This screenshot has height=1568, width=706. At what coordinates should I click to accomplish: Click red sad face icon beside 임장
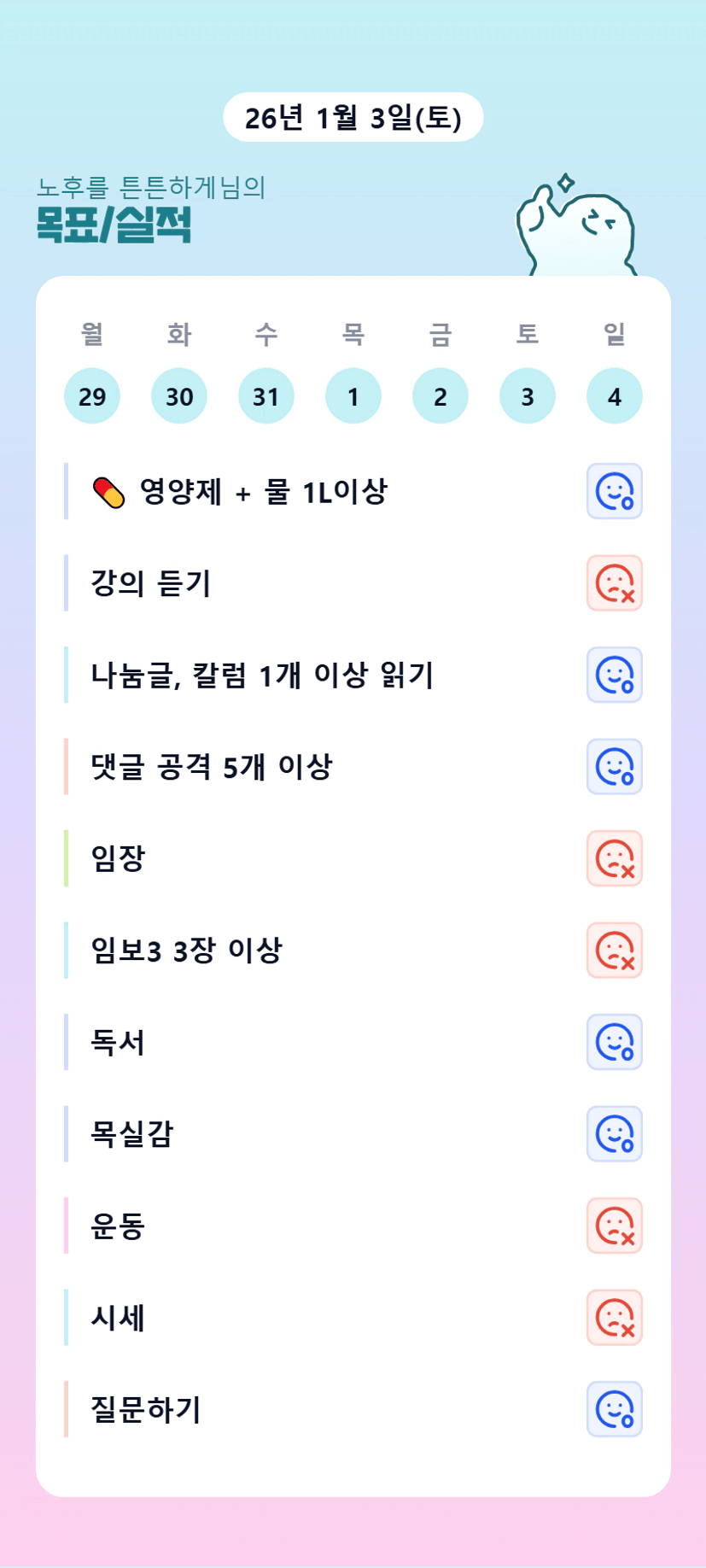tap(614, 858)
